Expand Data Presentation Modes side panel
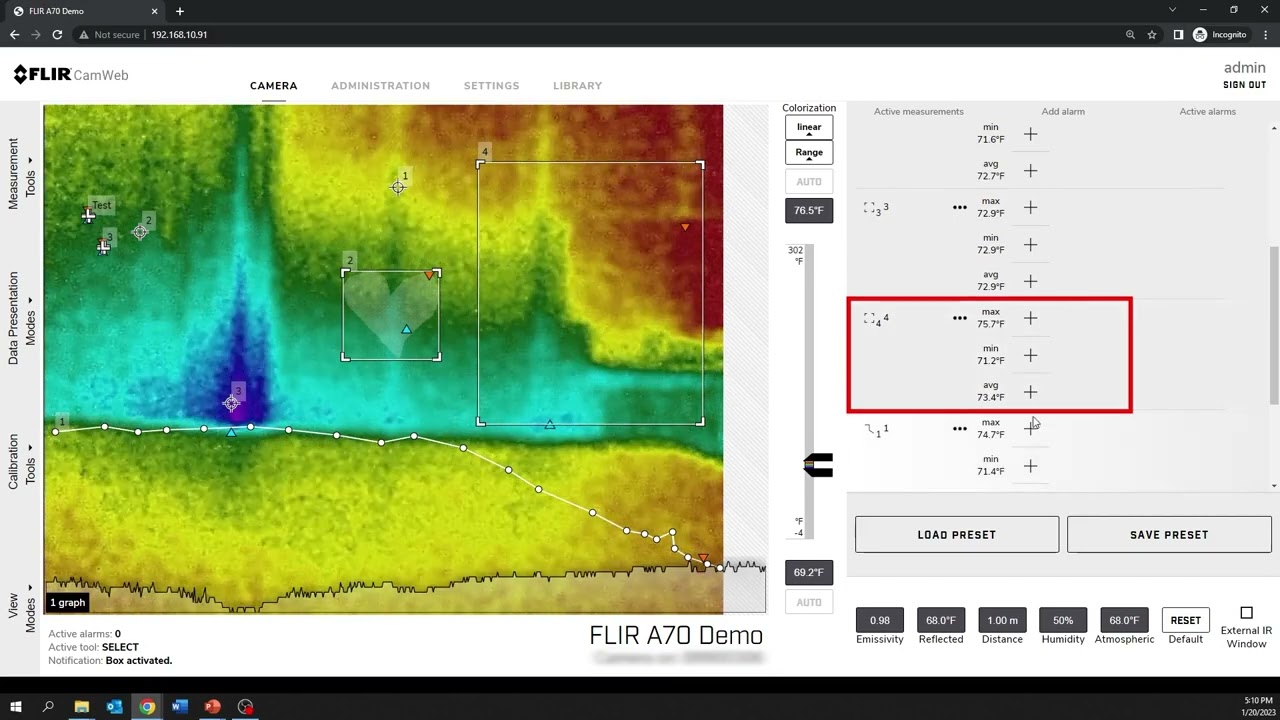The height and width of the screenshot is (720, 1280). tap(21, 317)
